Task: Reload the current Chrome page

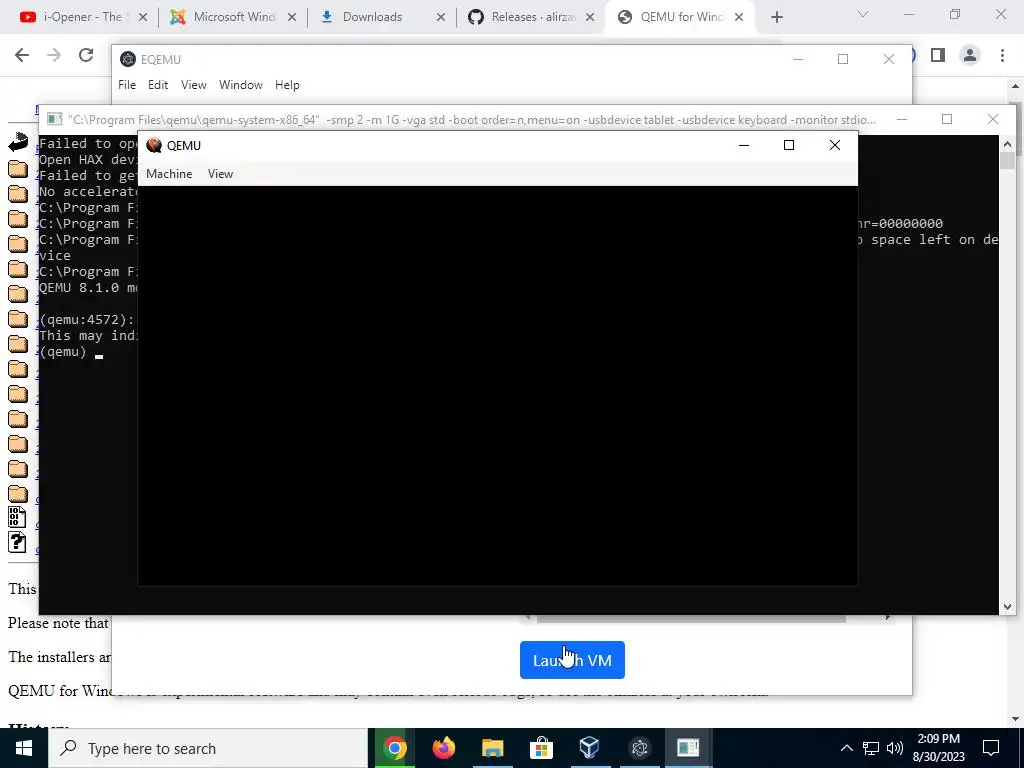Action: (x=86, y=56)
